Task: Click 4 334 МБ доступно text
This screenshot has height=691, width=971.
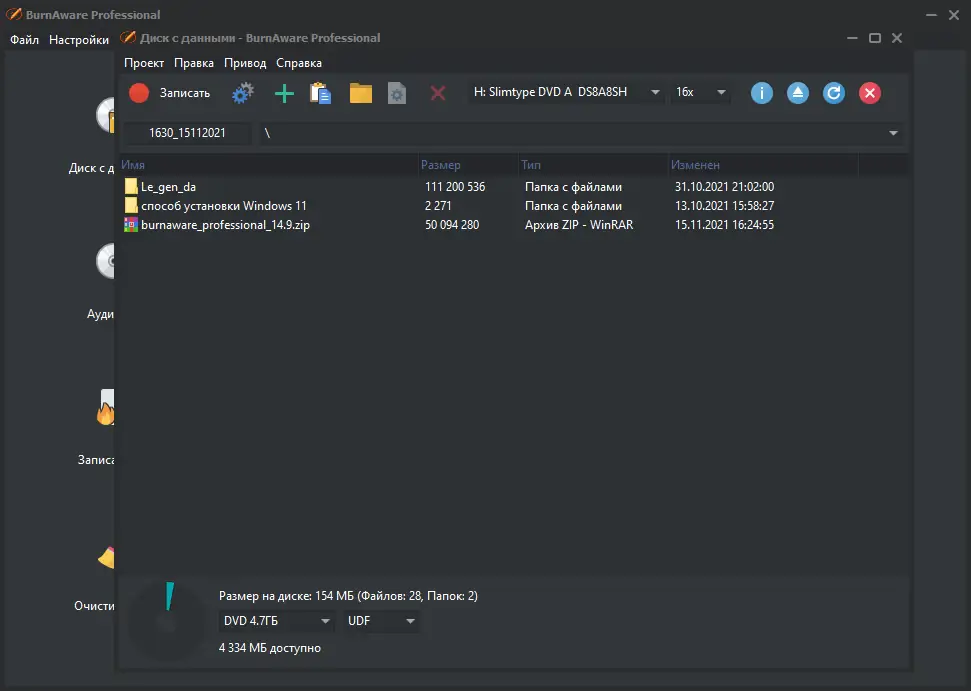Action: pos(270,648)
